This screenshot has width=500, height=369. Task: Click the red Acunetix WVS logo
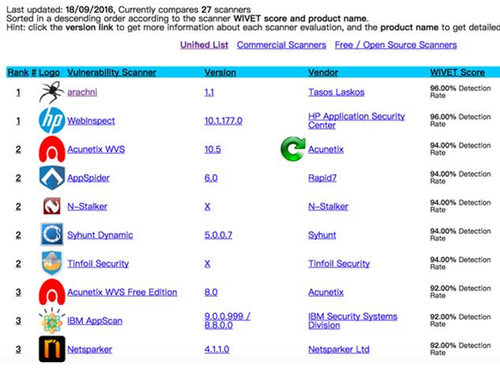52,149
